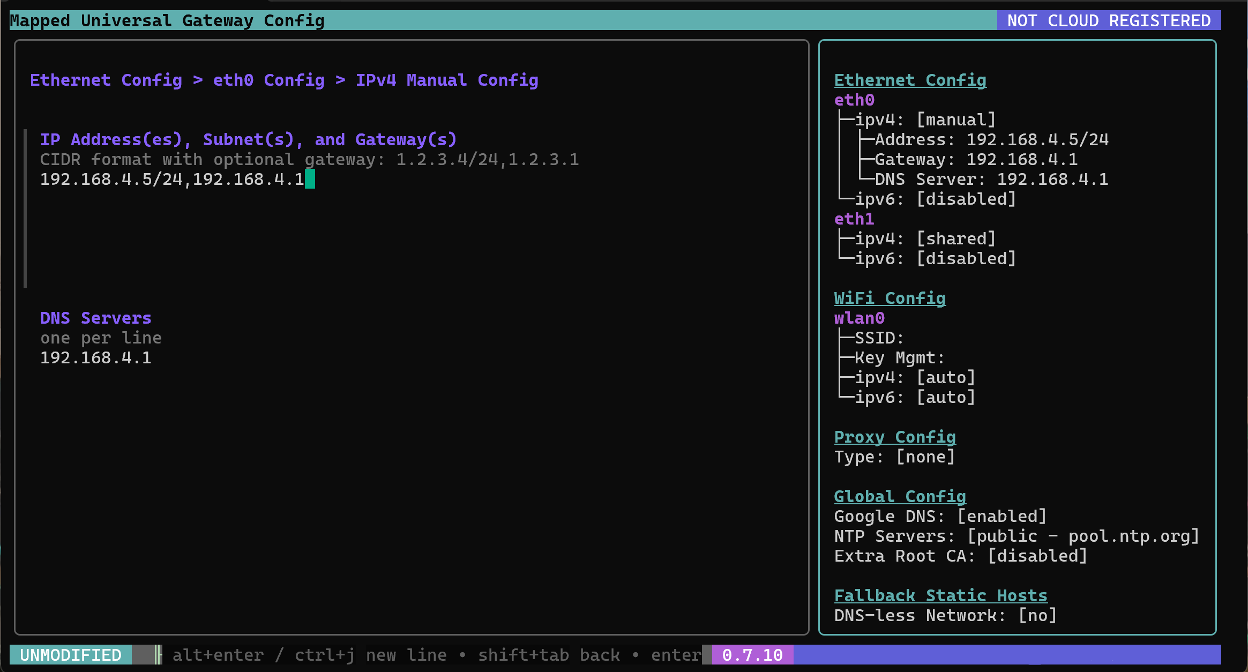Click the UNMODIFIED status indicator
Viewport: 1248px width, 672px height.
tap(71, 655)
